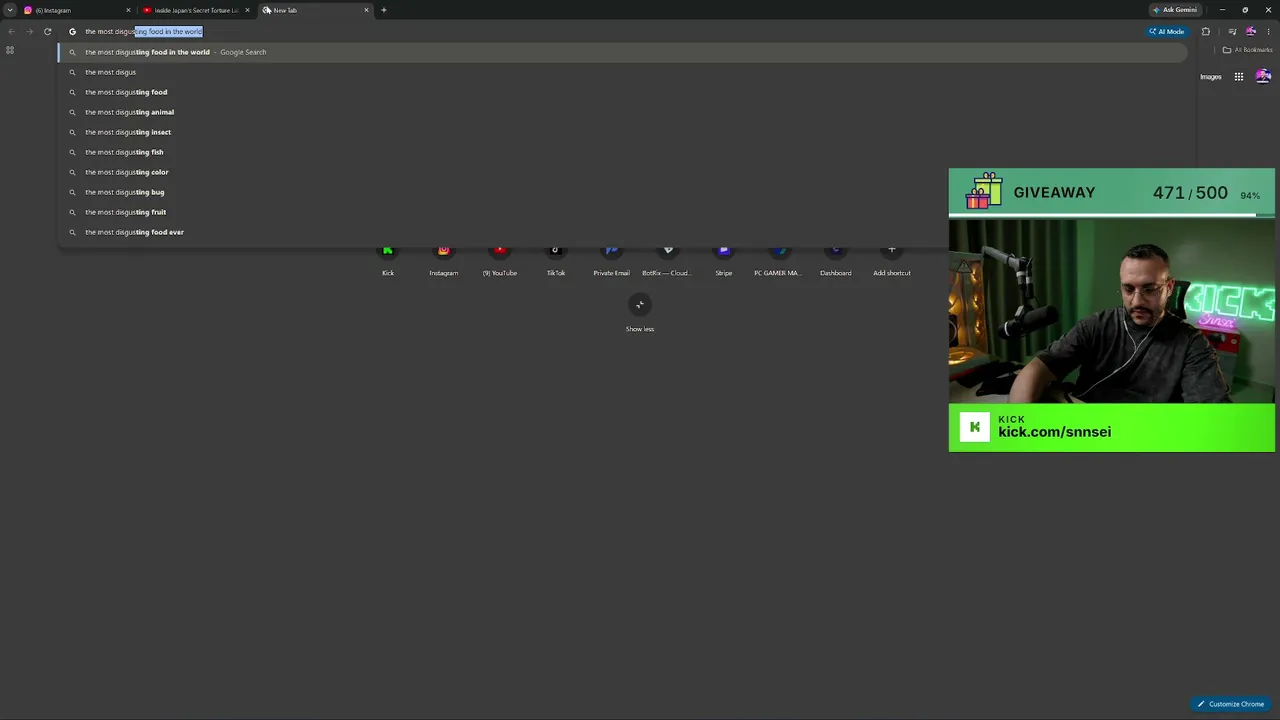
Task: Select suggestion 'the most disgusting fruit'
Action: pos(622,212)
